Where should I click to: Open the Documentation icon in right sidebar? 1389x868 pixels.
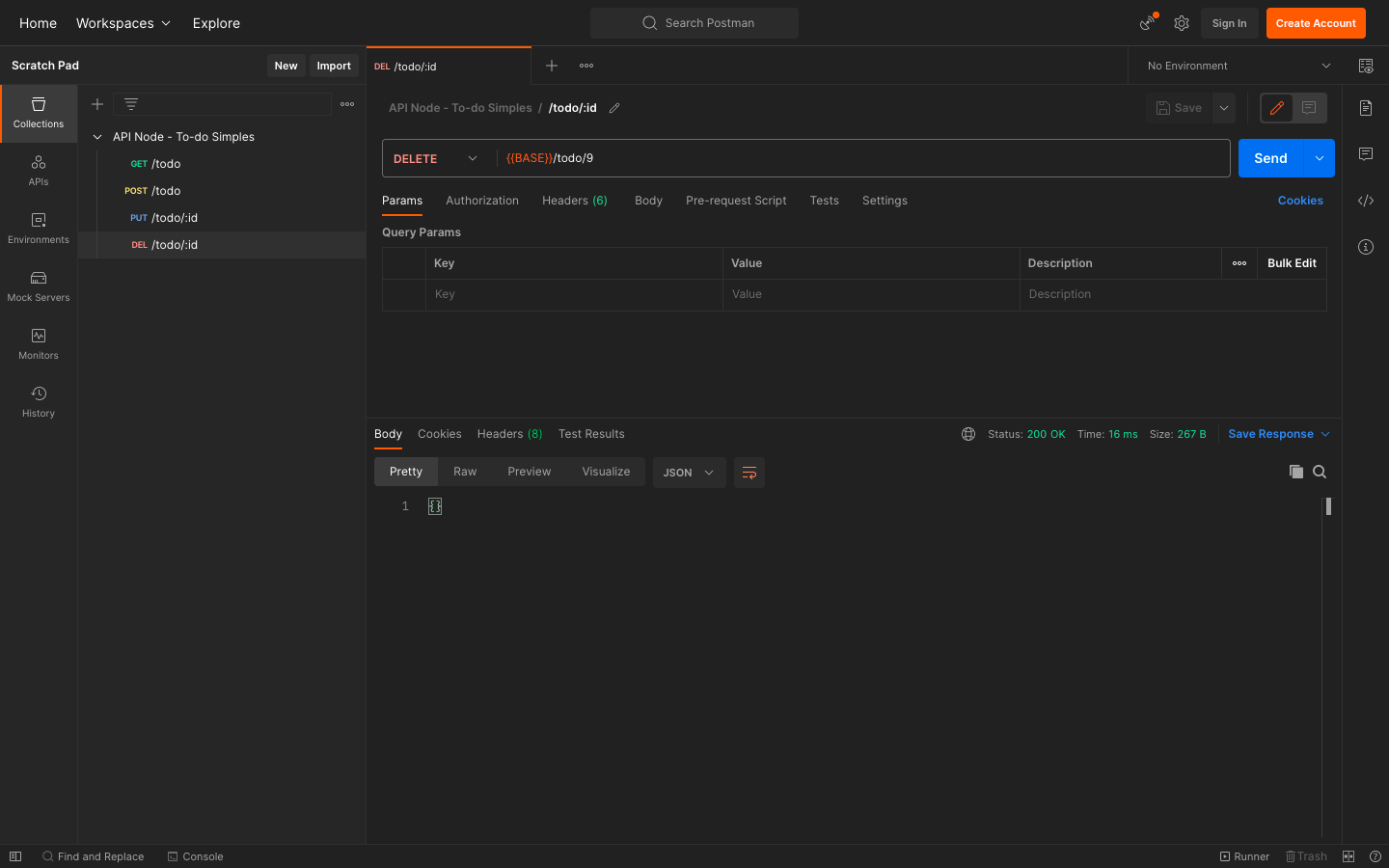pos(1366,108)
